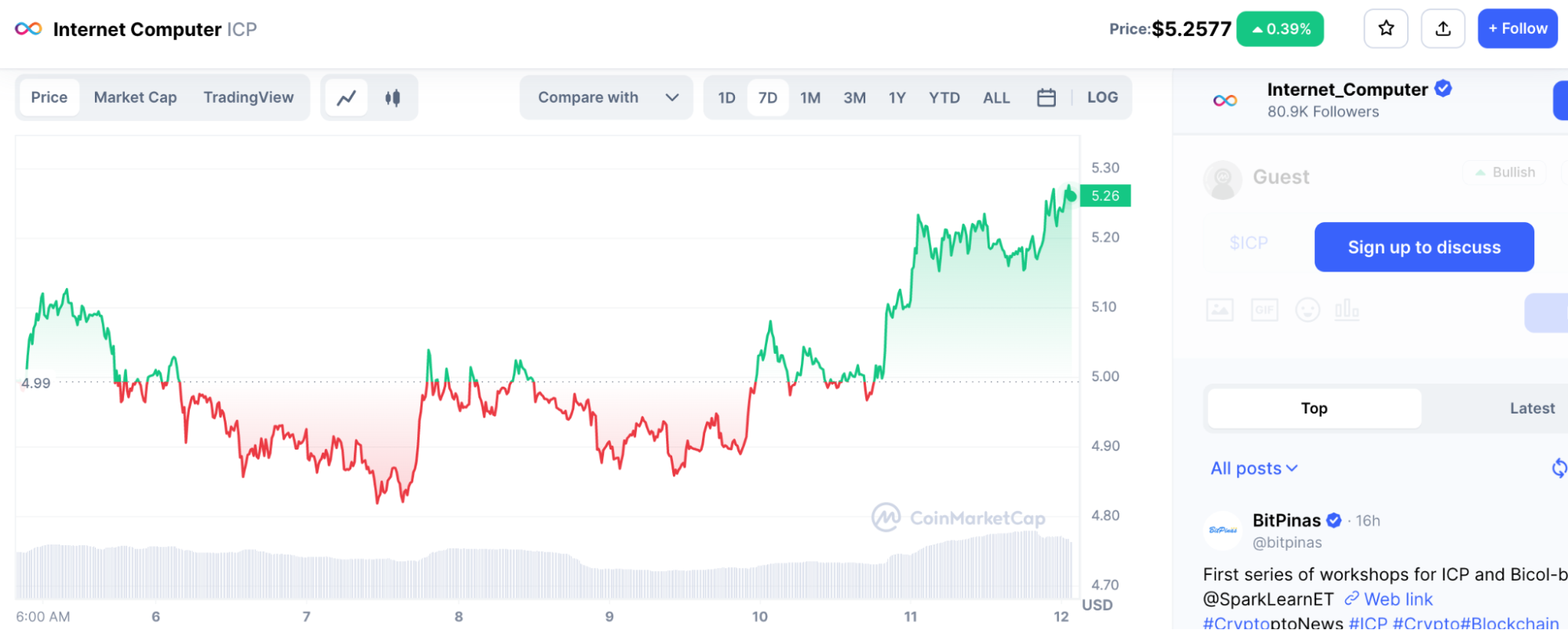This screenshot has width=1568, height=630.
Task: Click the date label 10 on x-axis
Action: click(759, 617)
